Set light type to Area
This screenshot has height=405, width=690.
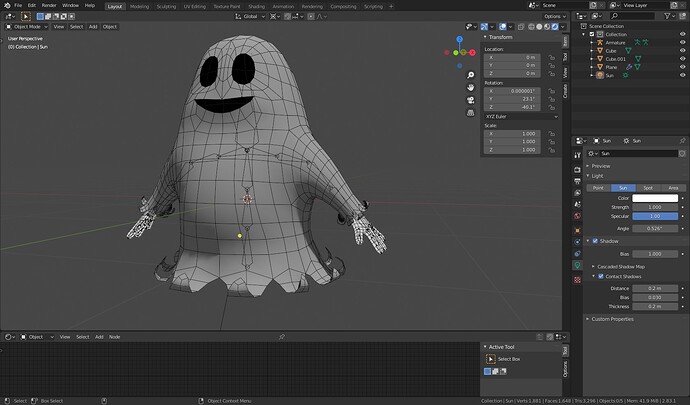coord(673,188)
